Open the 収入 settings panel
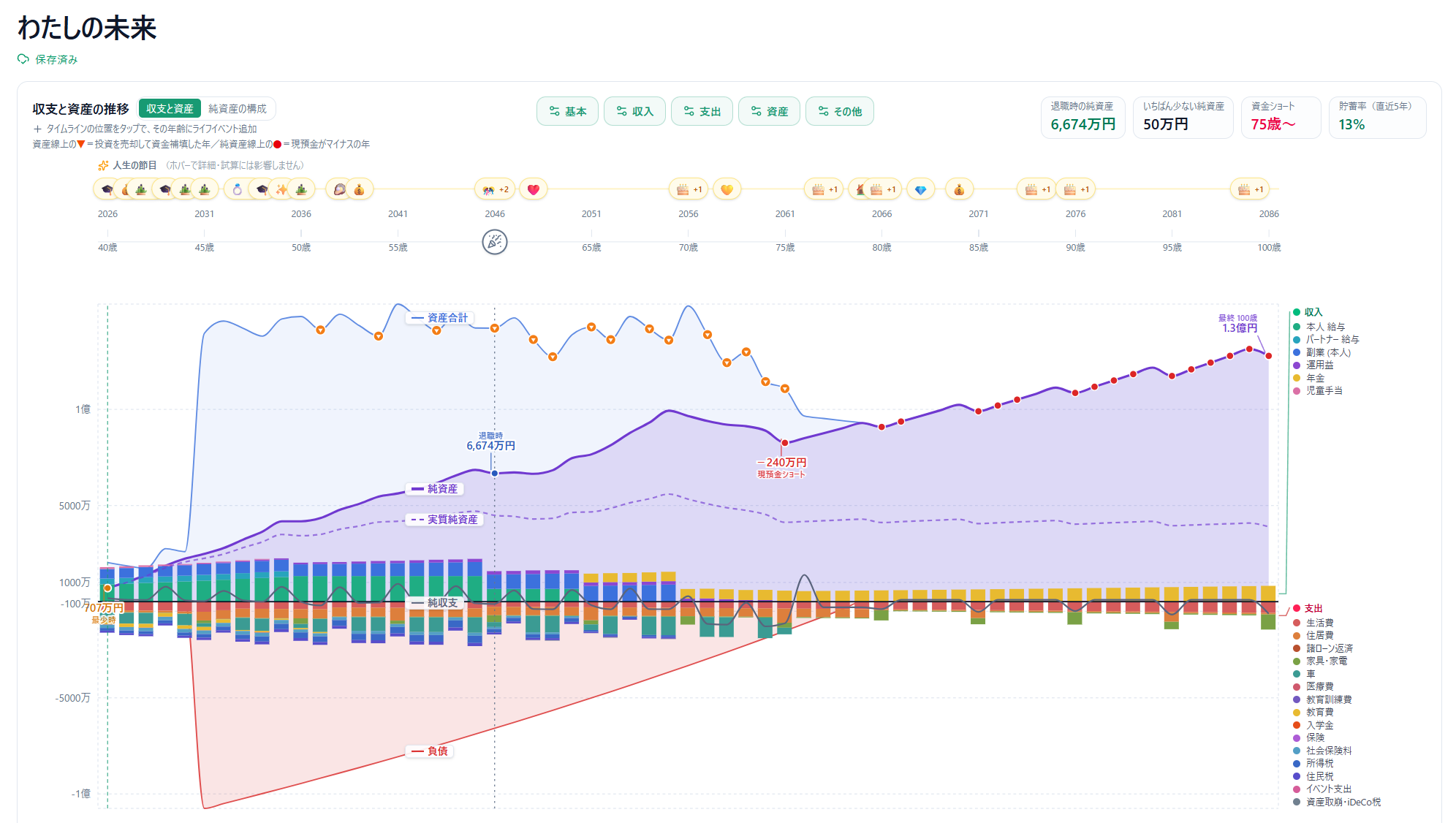Image resolution: width=1456 pixels, height=823 pixels. [634, 111]
